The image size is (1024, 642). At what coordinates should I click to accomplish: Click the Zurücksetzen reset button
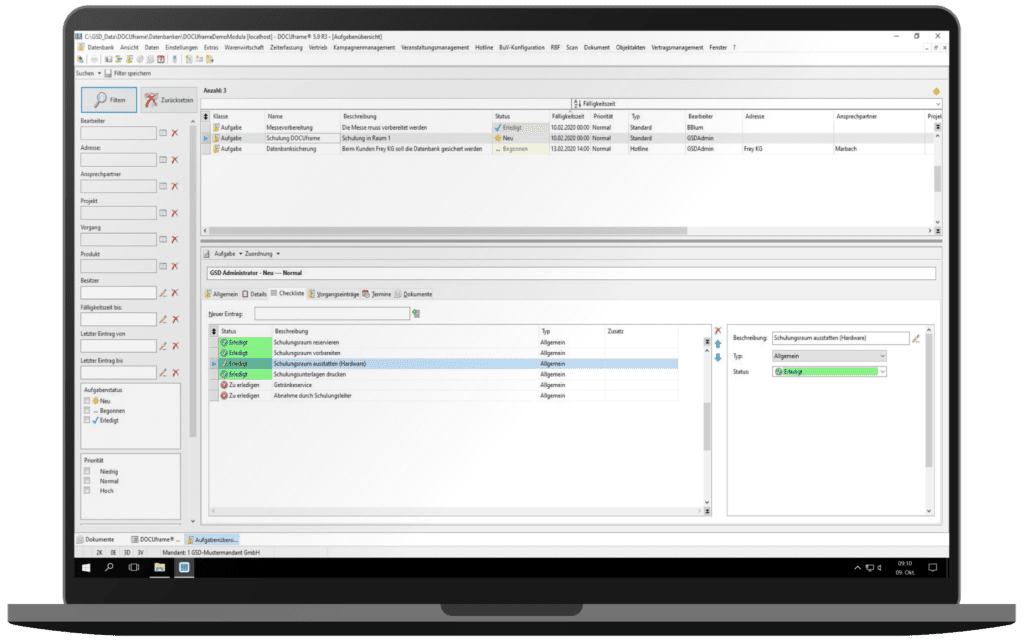168,100
